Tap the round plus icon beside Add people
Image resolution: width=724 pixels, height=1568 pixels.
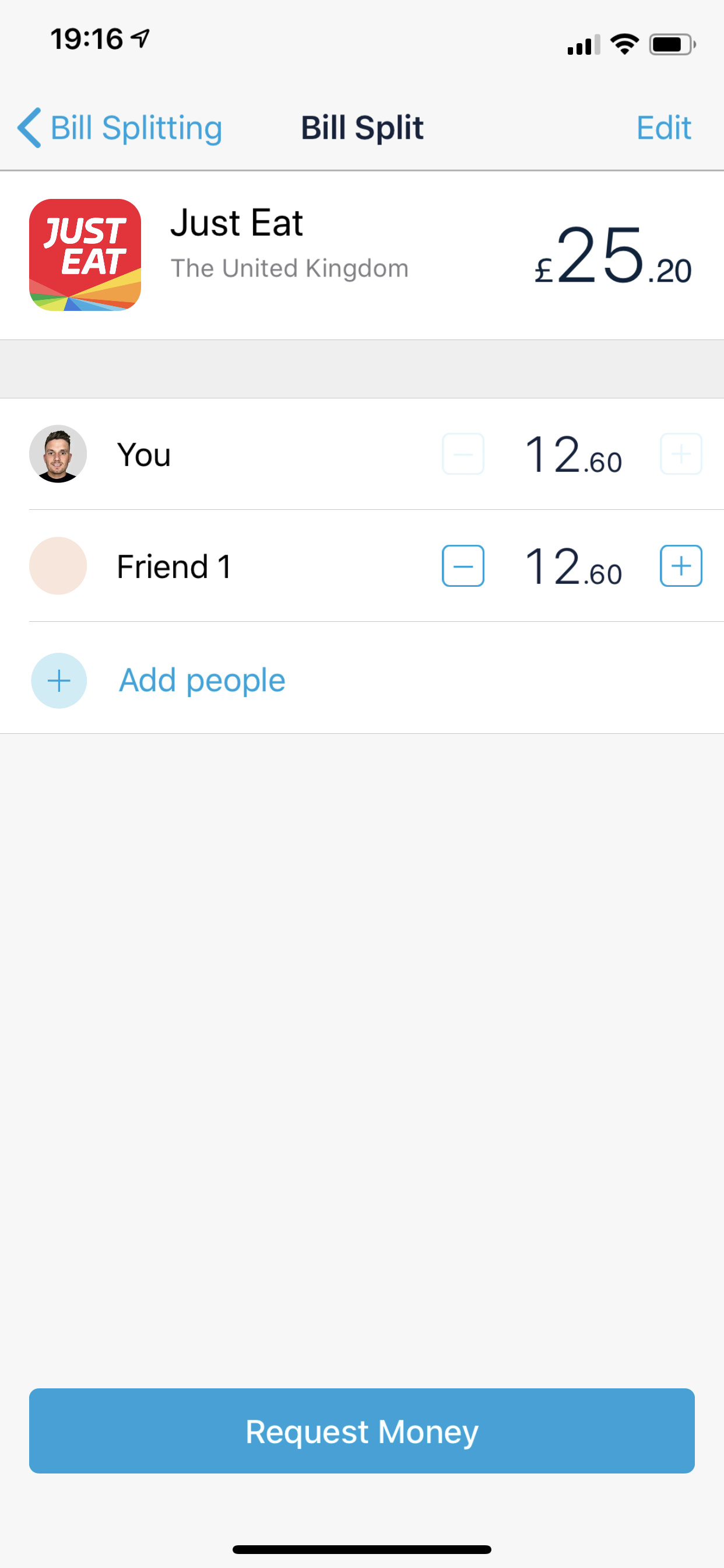coord(59,681)
